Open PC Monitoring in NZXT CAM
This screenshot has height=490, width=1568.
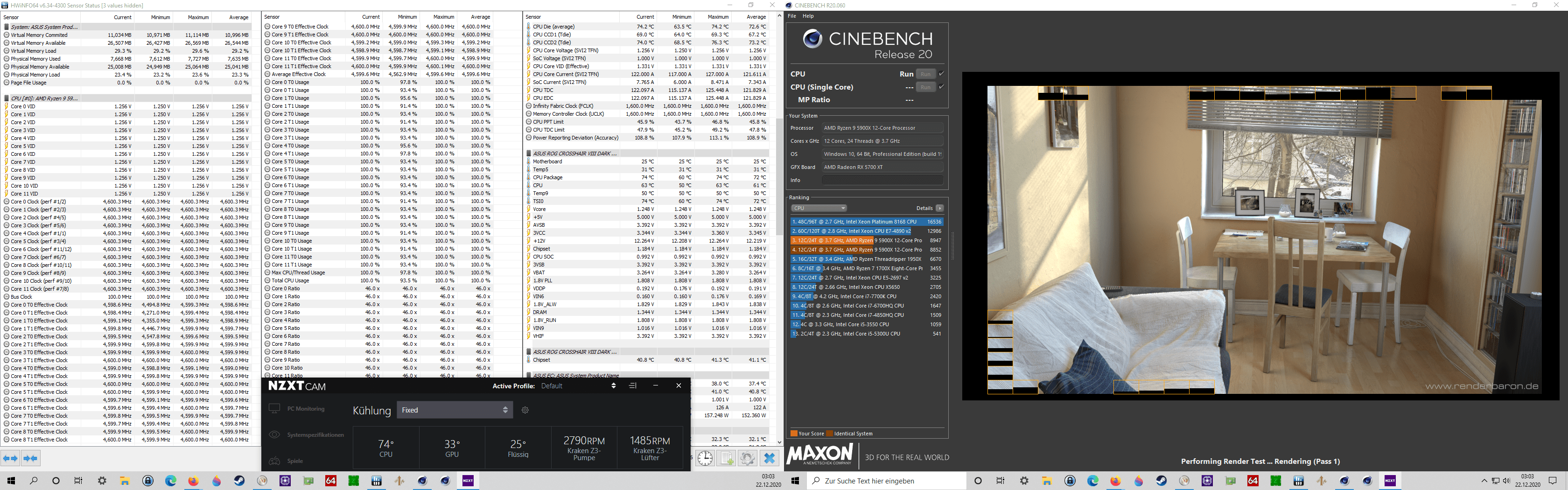click(297, 408)
